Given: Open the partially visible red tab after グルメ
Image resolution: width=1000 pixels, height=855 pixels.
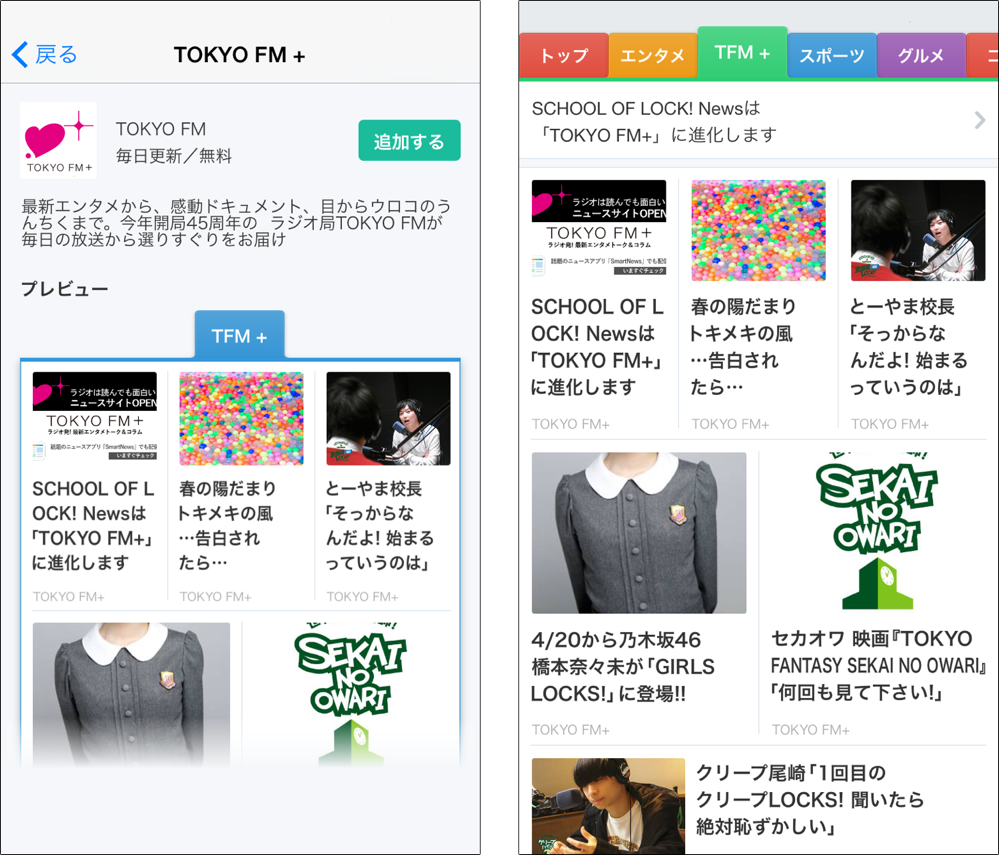Looking at the screenshot, I should point(983,55).
